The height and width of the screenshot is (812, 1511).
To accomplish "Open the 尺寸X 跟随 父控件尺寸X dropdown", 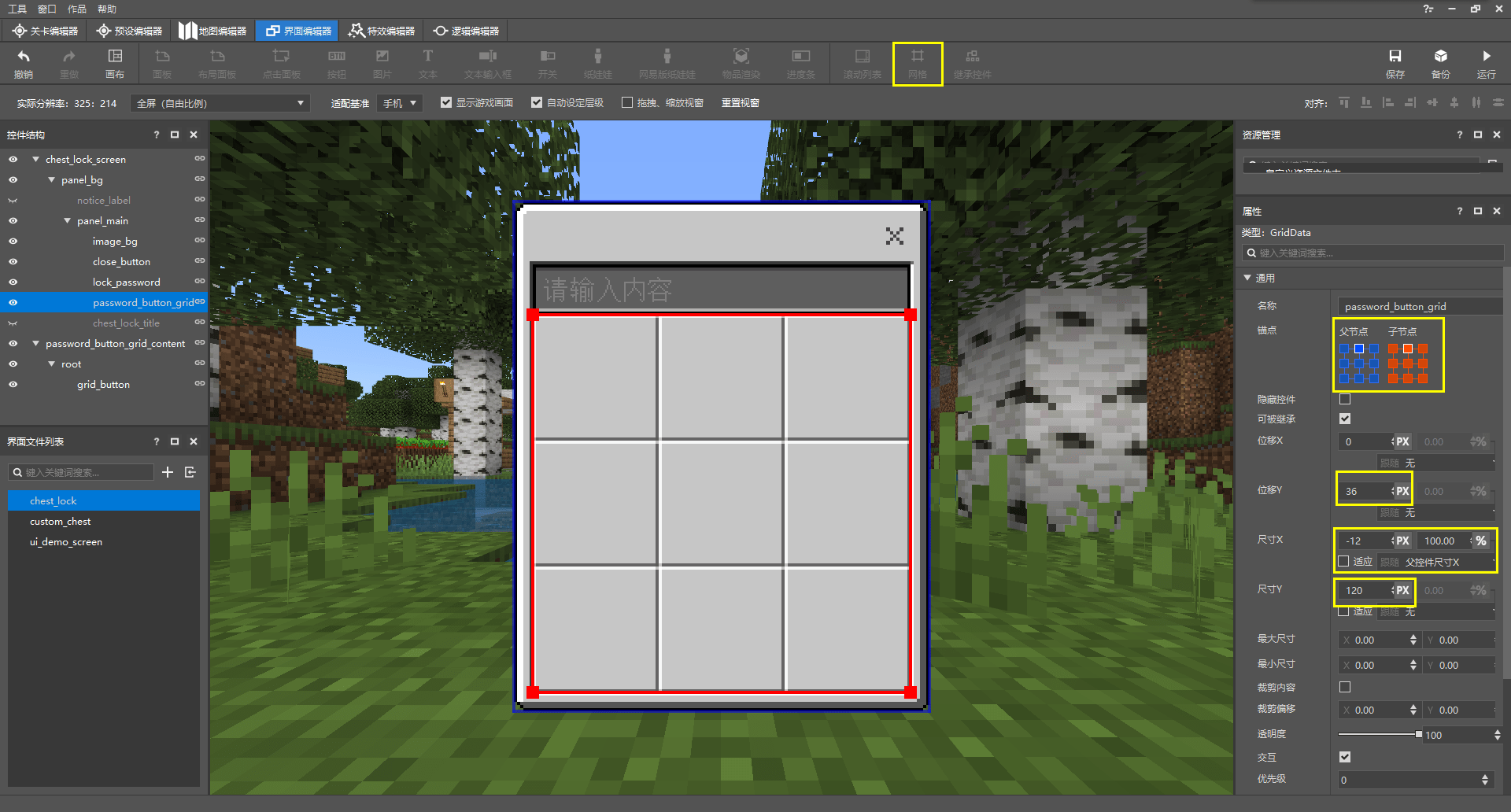I will 1437,562.
